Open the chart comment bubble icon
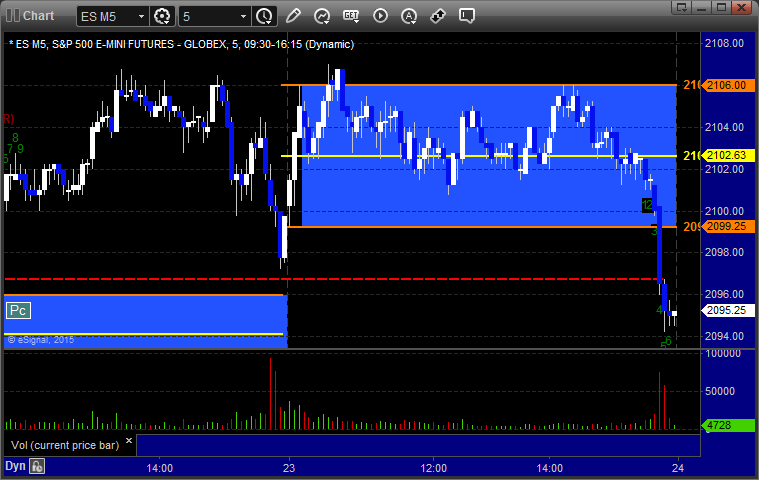The height and width of the screenshot is (480, 759). [467, 16]
